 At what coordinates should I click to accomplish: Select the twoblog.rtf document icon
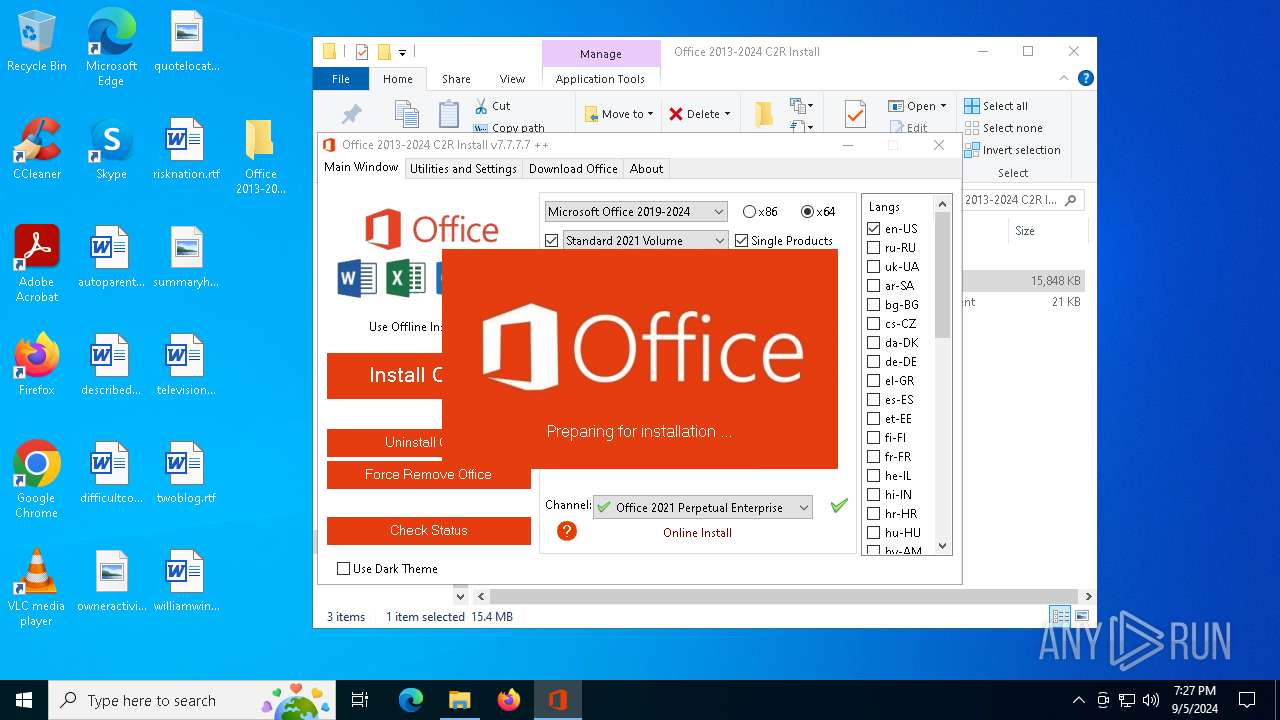pos(186,472)
